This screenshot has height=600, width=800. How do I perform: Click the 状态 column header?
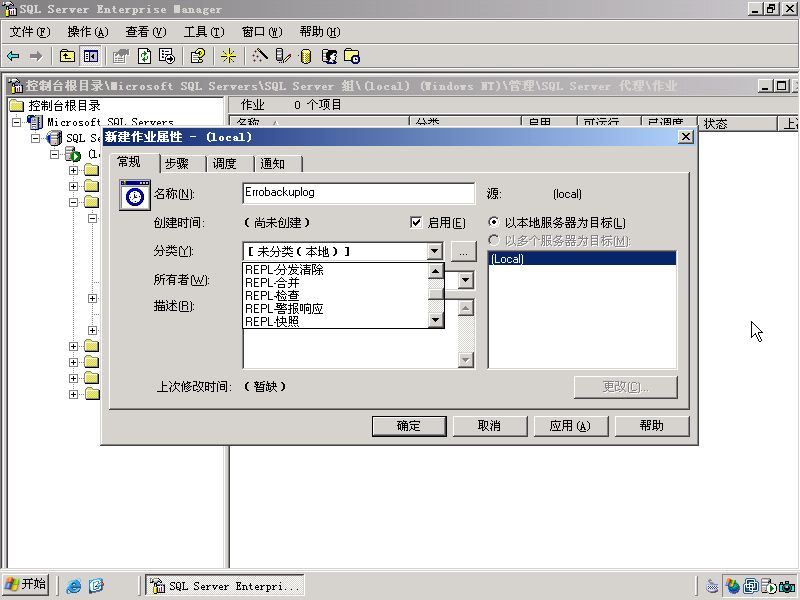click(737, 123)
